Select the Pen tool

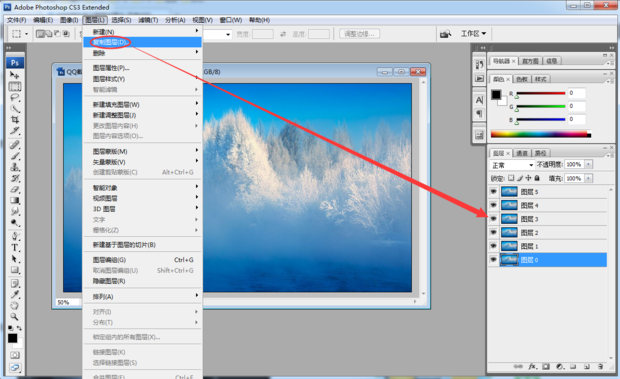pyautogui.click(x=15, y=236)
